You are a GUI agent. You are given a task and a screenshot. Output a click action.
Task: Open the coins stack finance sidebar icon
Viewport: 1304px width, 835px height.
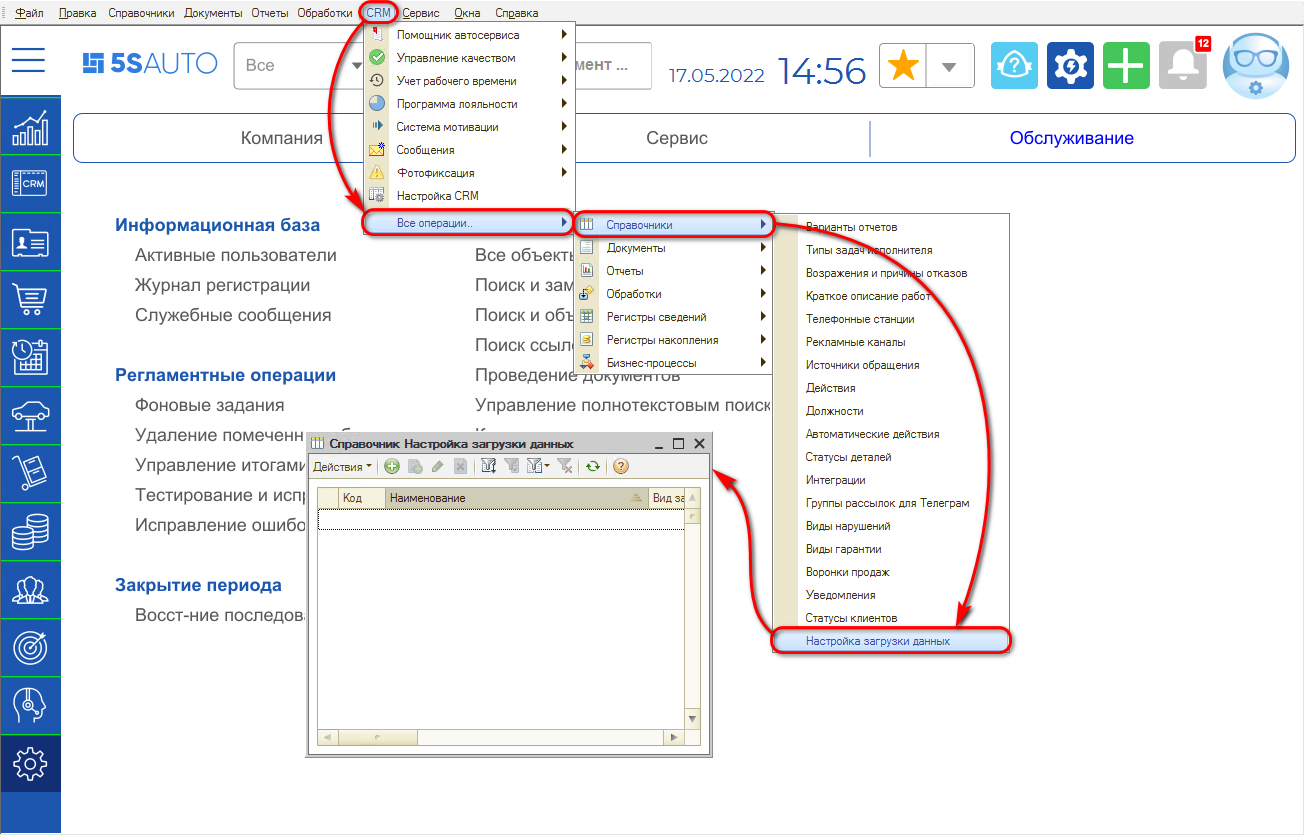tap(30, 531)
